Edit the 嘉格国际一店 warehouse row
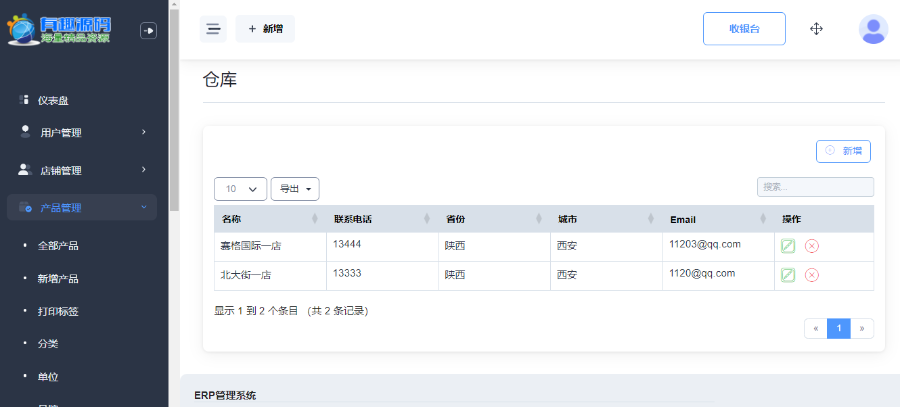The width and height of the screenshot is (900, 407). coord(788,246)
